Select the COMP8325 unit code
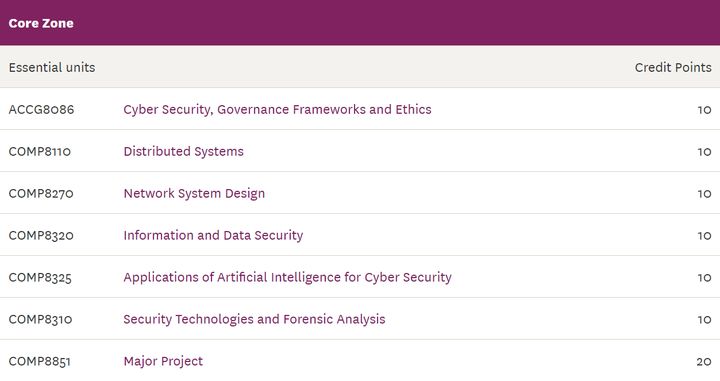720x381 pixels. 40,278
